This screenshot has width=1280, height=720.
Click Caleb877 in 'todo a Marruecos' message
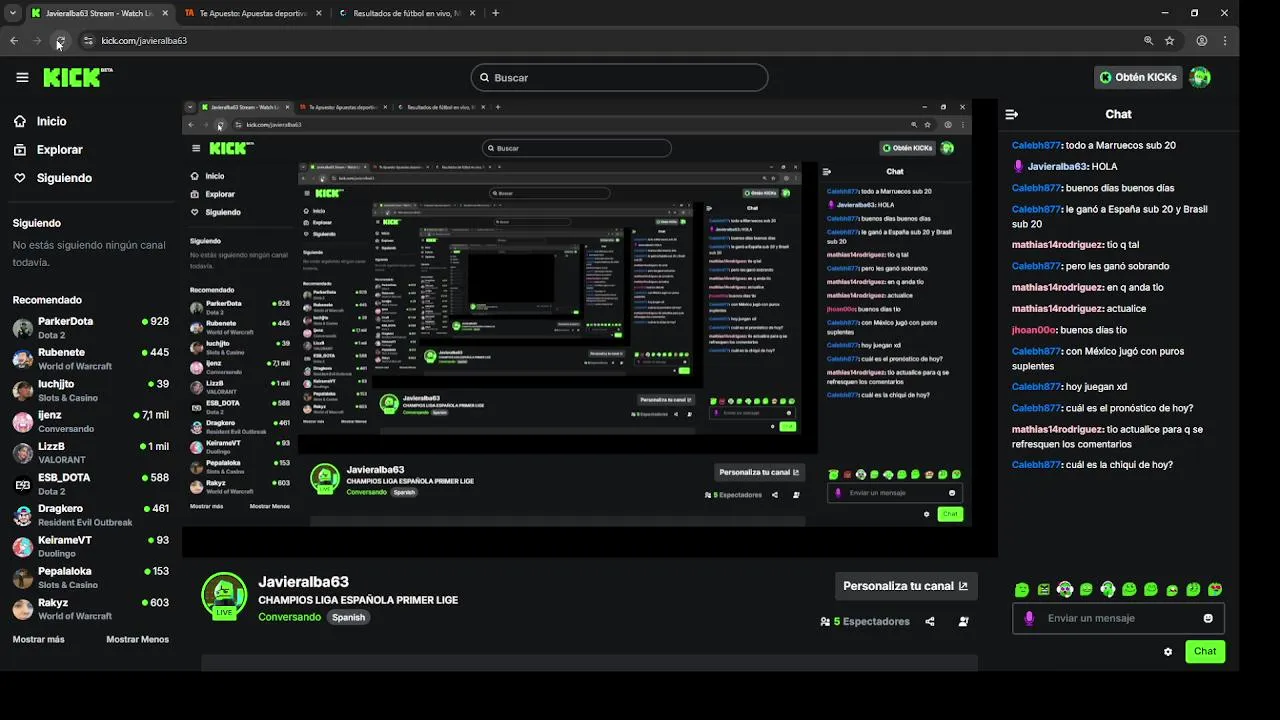tap(1036, 145)
